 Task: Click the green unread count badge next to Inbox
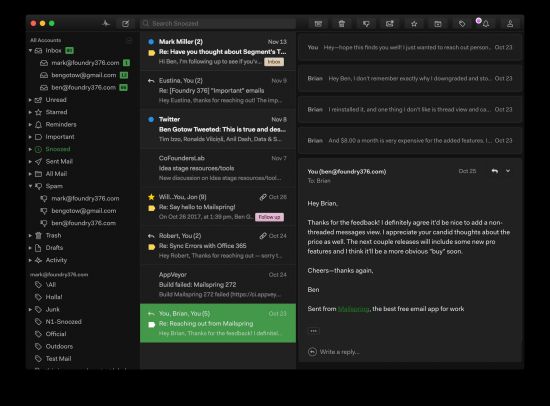69,51
